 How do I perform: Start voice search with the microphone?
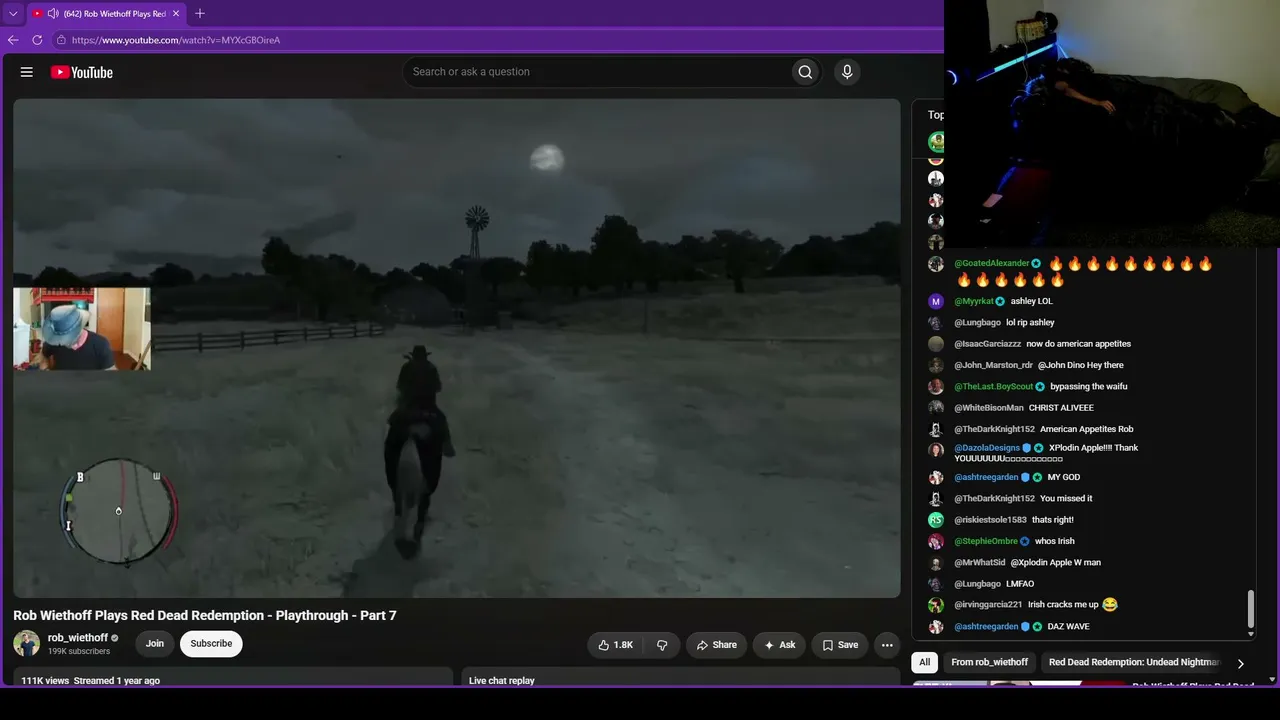847,72
